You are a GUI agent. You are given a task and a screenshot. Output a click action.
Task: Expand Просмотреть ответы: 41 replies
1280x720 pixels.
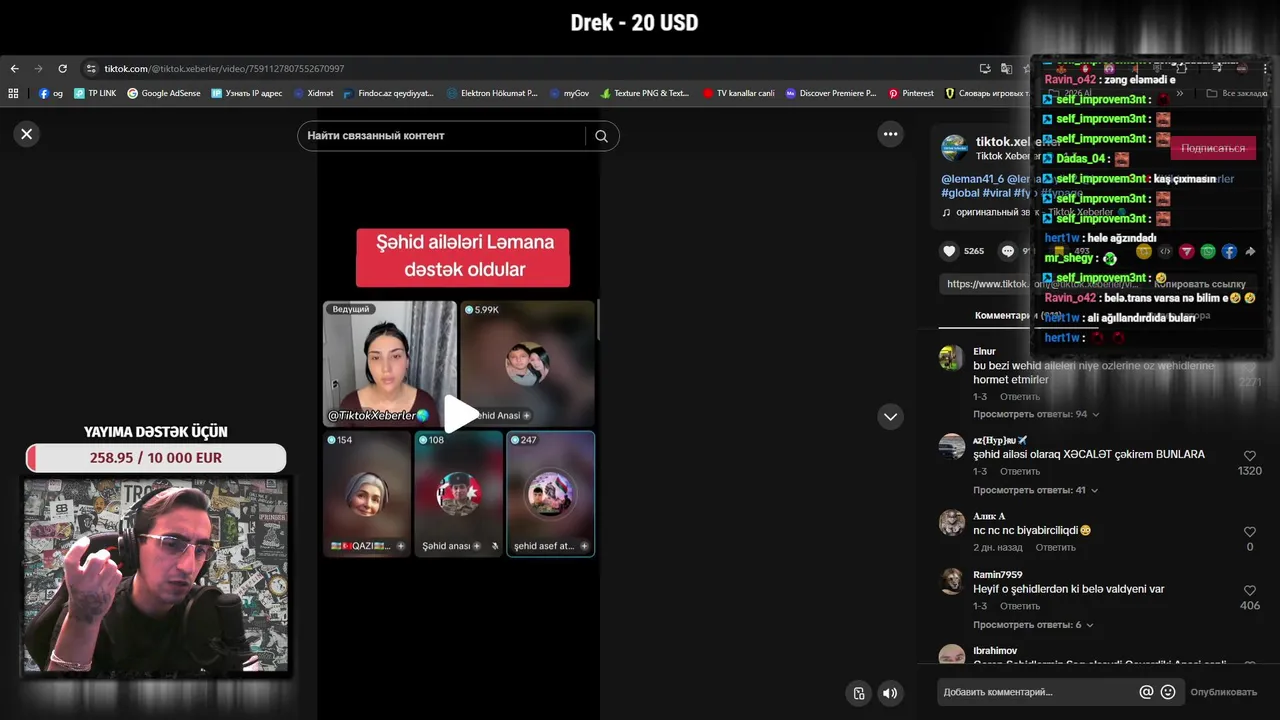1035,490
